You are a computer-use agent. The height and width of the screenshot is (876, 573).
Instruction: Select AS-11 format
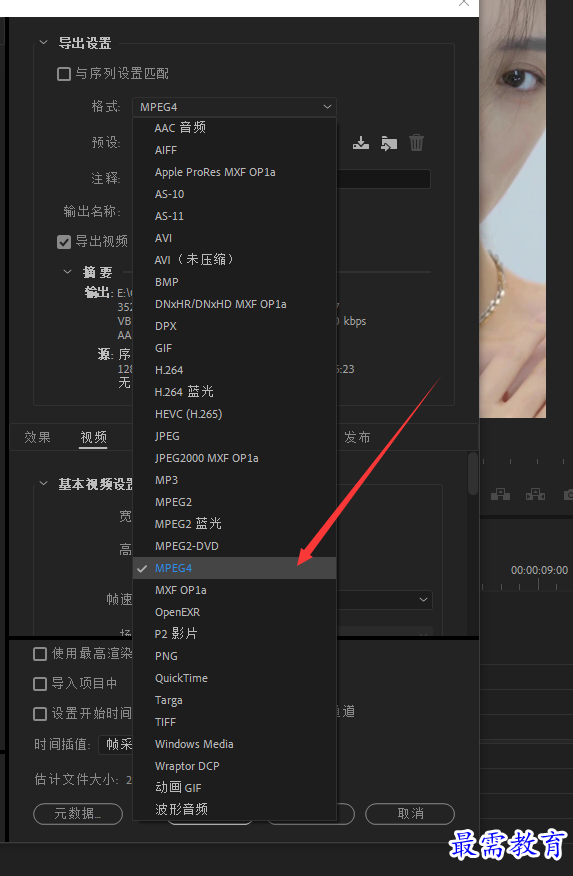234,216
